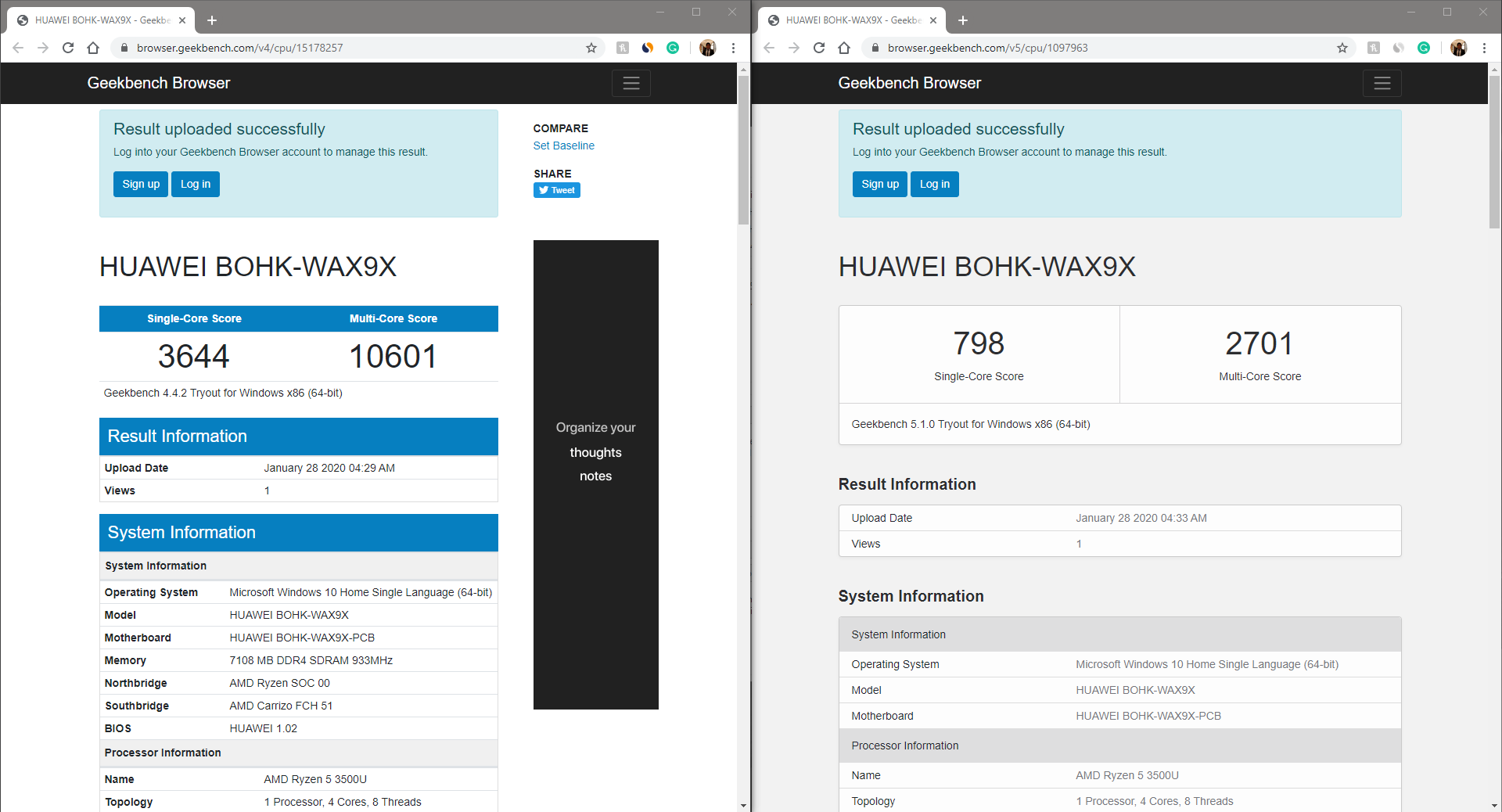
Task: Click Geekbench 4.4.2 Tryout version text
Action: coord(223,393)
